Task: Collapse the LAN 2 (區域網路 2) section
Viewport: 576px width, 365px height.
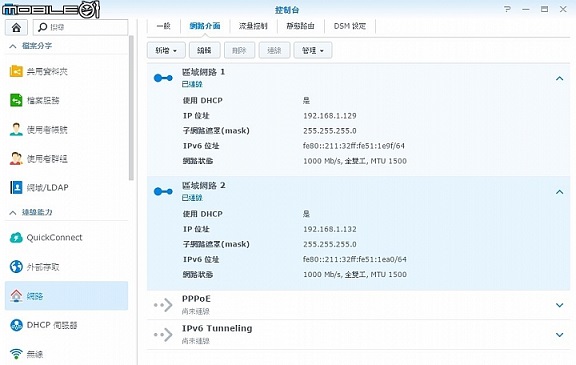Action: pyautogui.click(x=559, y=192)
